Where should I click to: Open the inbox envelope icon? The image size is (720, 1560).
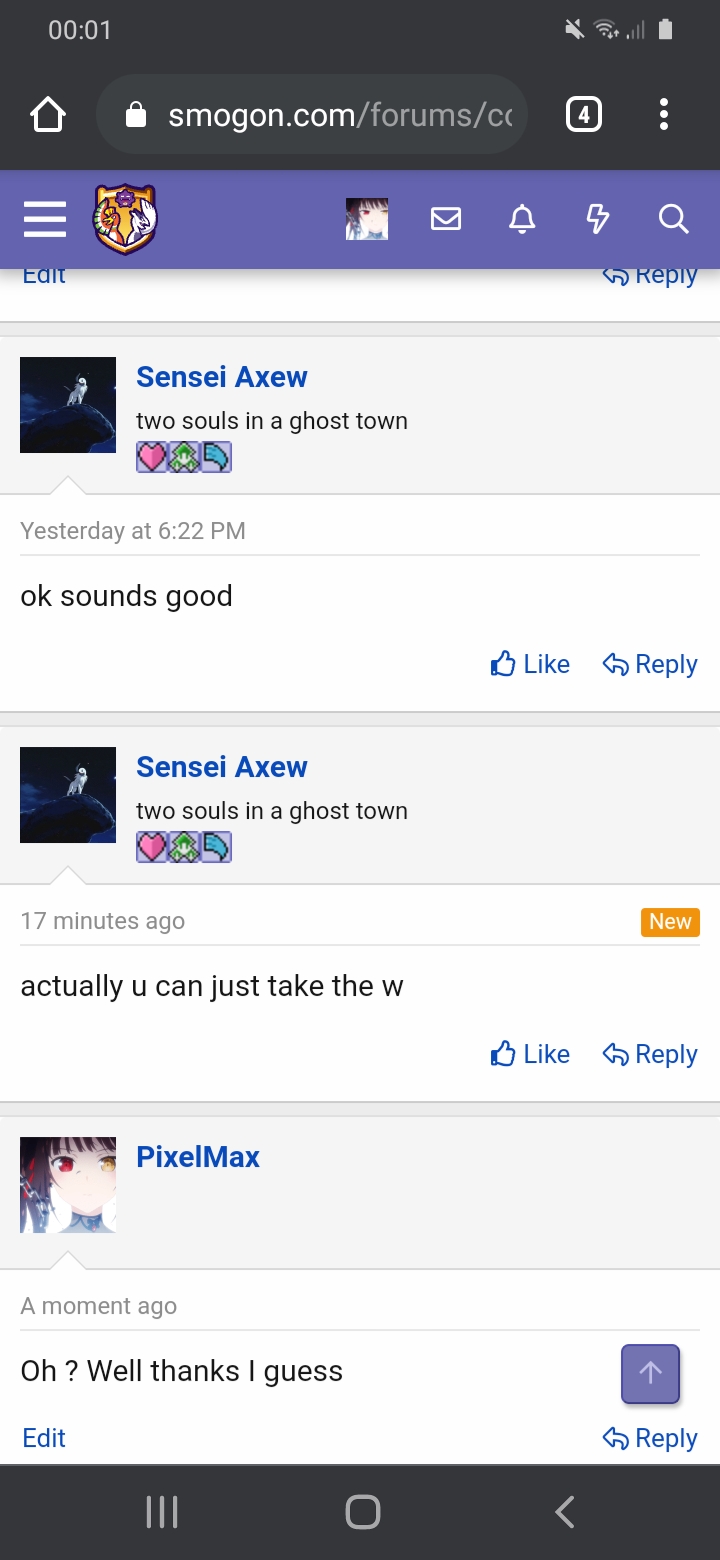click(x=446, y=219)
